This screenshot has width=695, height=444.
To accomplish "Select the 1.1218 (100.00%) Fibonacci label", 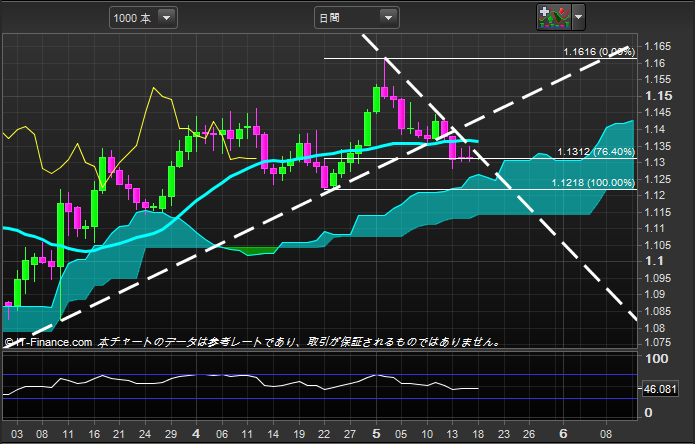I will click(593, 183).
